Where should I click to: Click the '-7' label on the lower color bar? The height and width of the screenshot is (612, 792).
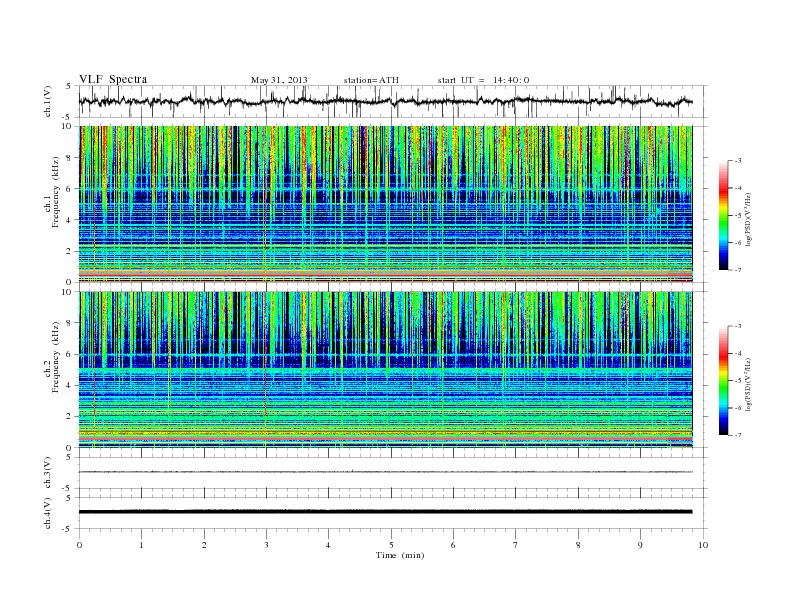click(737, 435)
